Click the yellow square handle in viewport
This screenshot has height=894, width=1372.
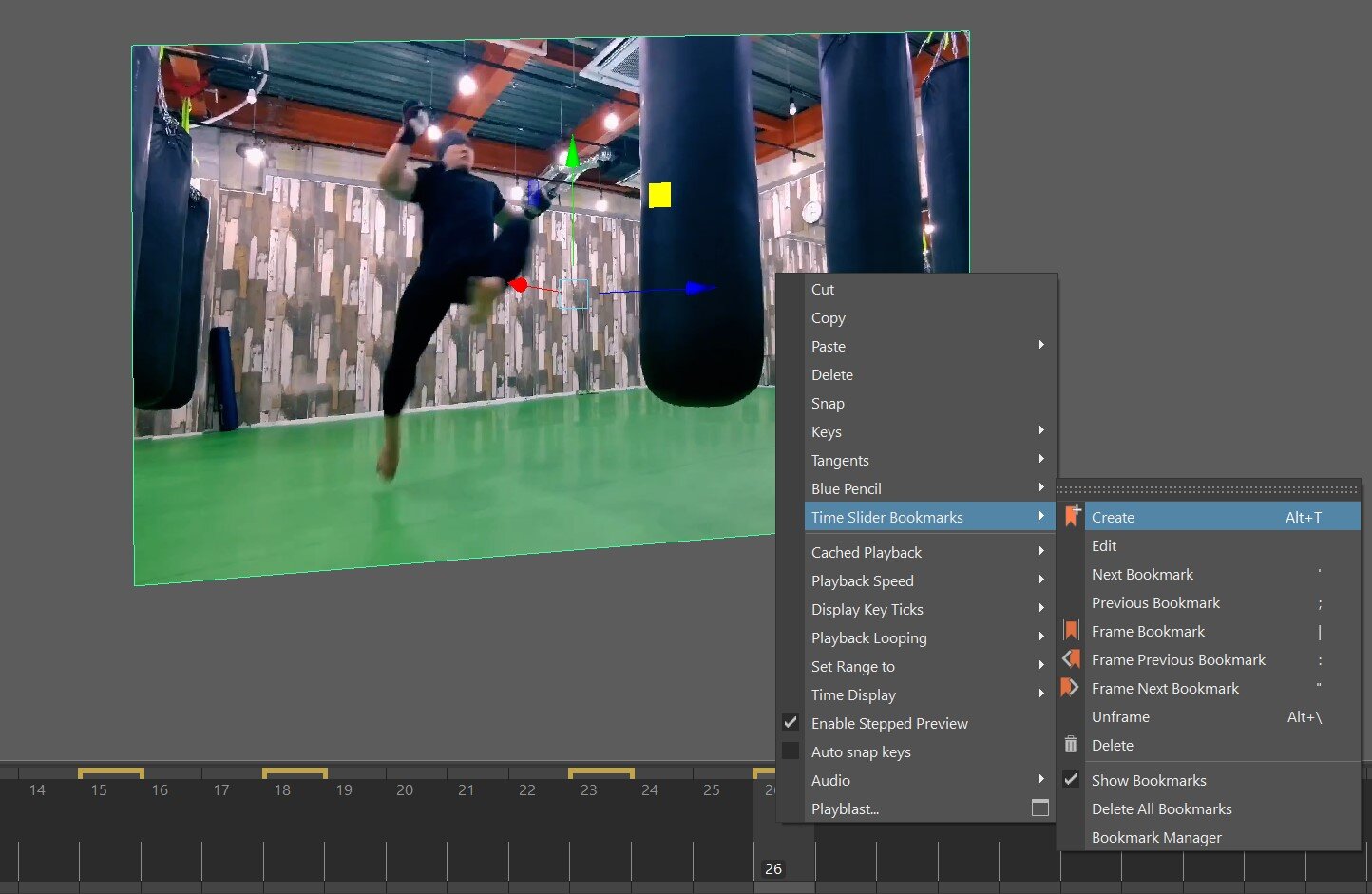point(659,195)
